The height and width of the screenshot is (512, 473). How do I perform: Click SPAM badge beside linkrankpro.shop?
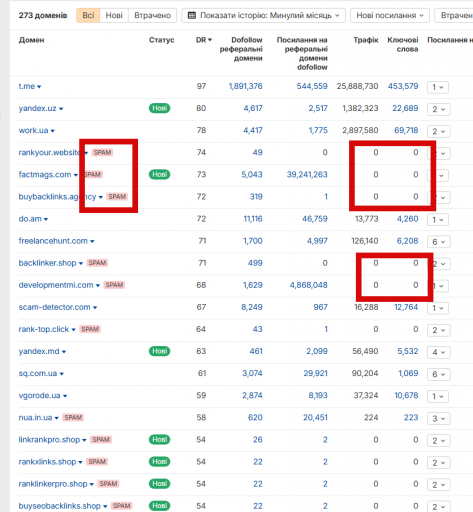(101, 440)
